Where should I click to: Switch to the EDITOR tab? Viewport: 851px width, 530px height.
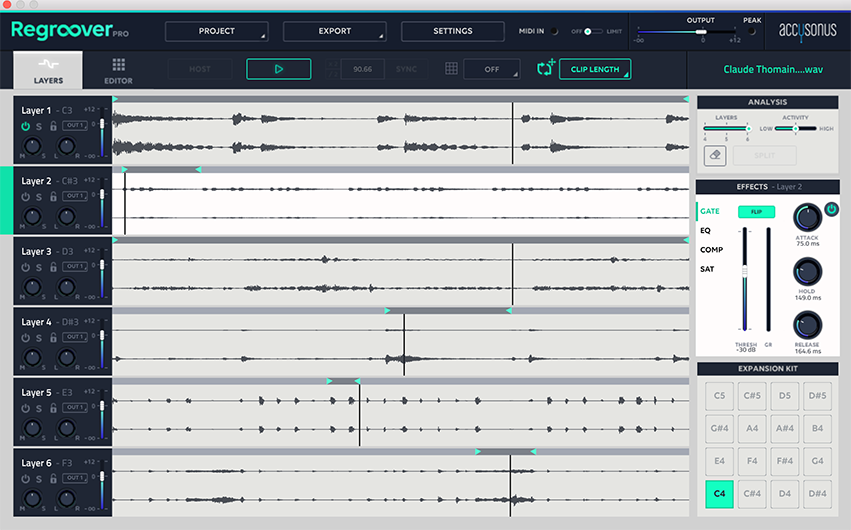pyautogui.click(x=118, y=71)
